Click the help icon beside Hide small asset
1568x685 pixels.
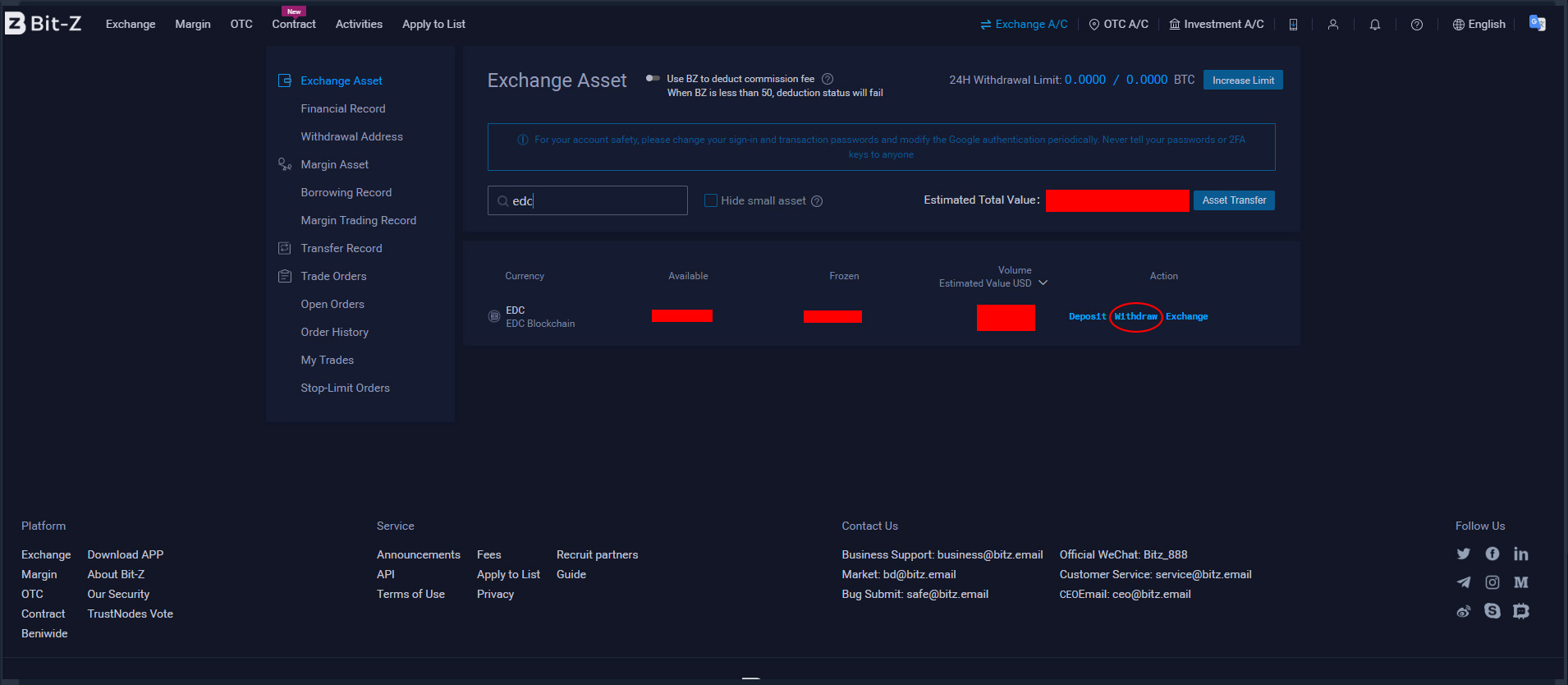tap(817, 201)
